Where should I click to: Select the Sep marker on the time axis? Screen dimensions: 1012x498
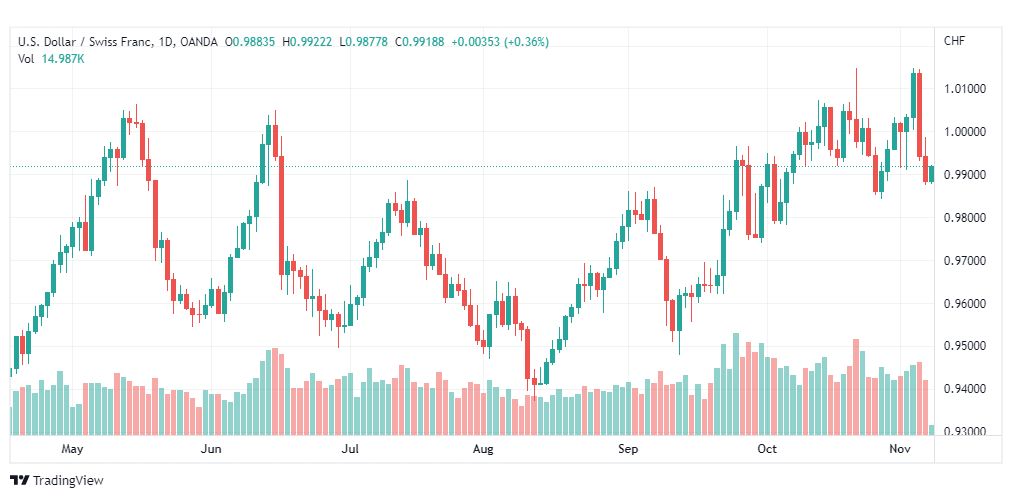point(627,449)
